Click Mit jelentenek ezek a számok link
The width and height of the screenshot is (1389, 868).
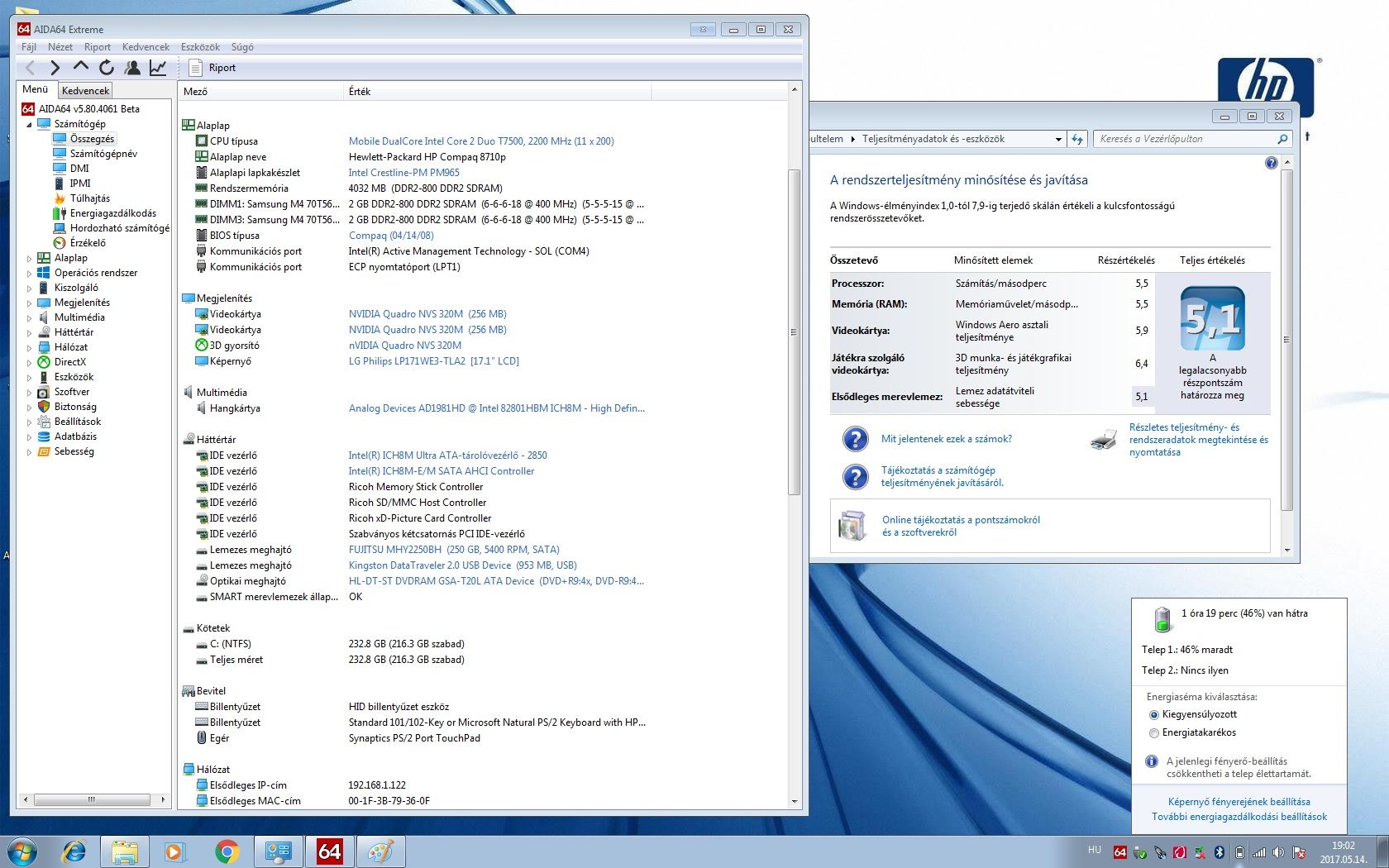(x=946, y=439)
